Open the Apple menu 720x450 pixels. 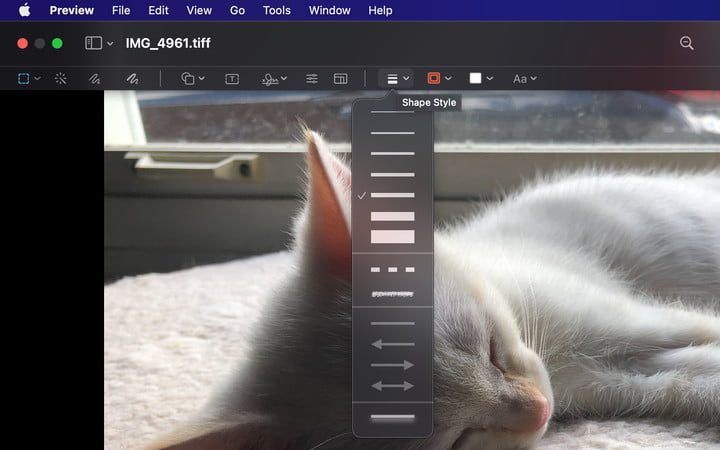coord(24,10)
